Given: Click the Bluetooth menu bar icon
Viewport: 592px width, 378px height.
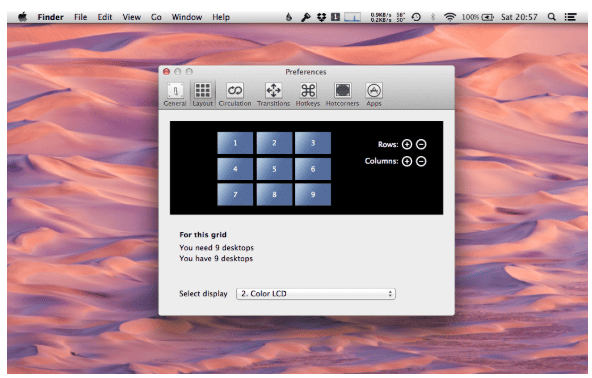Looking at the screenshot, I should [x=433, y=17].
